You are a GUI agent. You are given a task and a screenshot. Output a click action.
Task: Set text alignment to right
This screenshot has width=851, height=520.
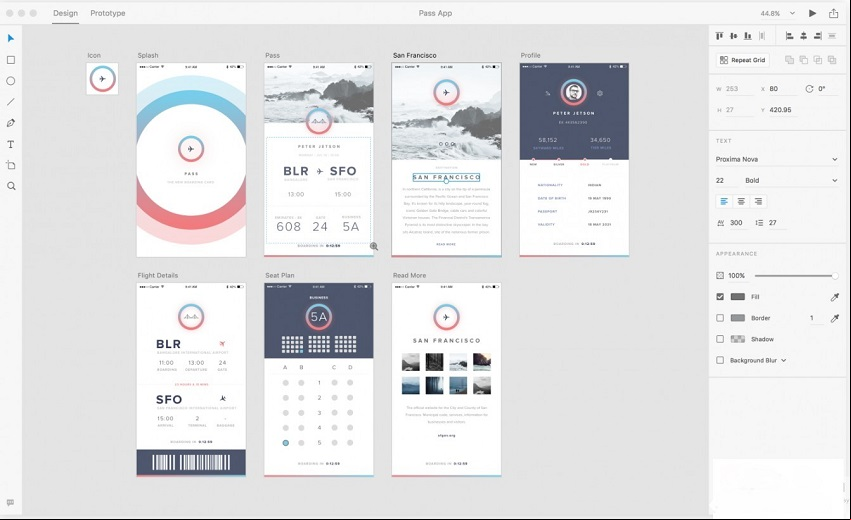click(x=758, y=201)
